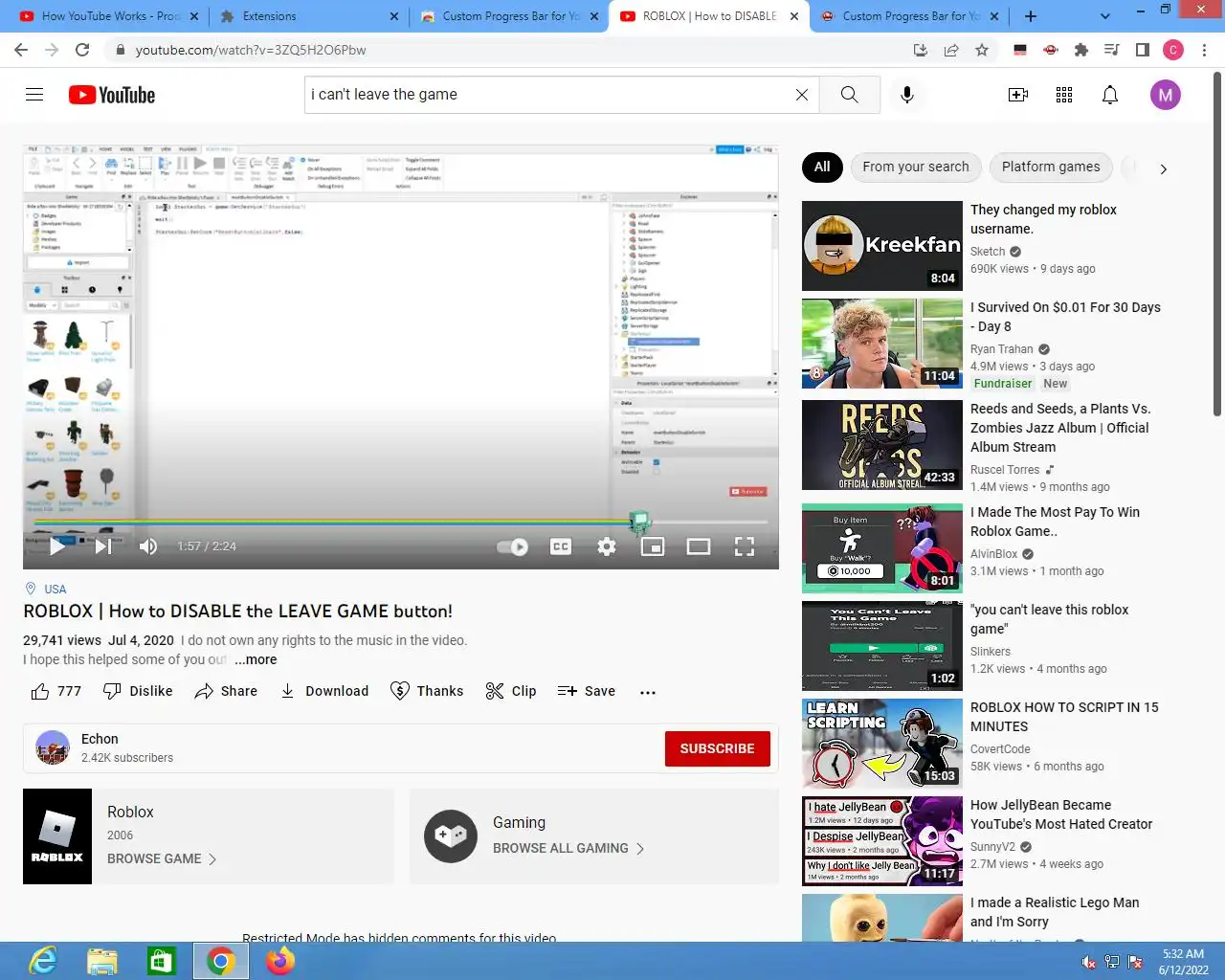This screenshot has width=1225, height=980.
Task: Toggle the autoplay switch
Action: coord(513,547)
